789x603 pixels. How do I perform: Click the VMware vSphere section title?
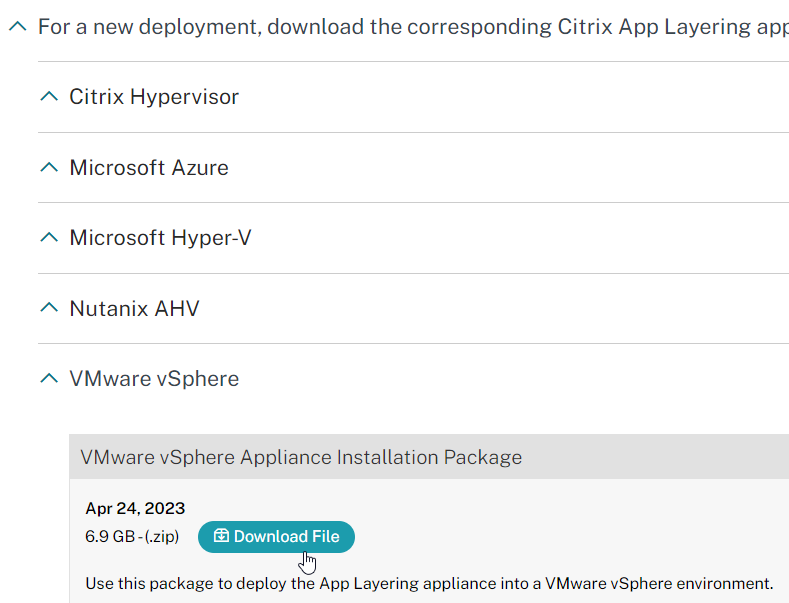[x=154, y=379]
